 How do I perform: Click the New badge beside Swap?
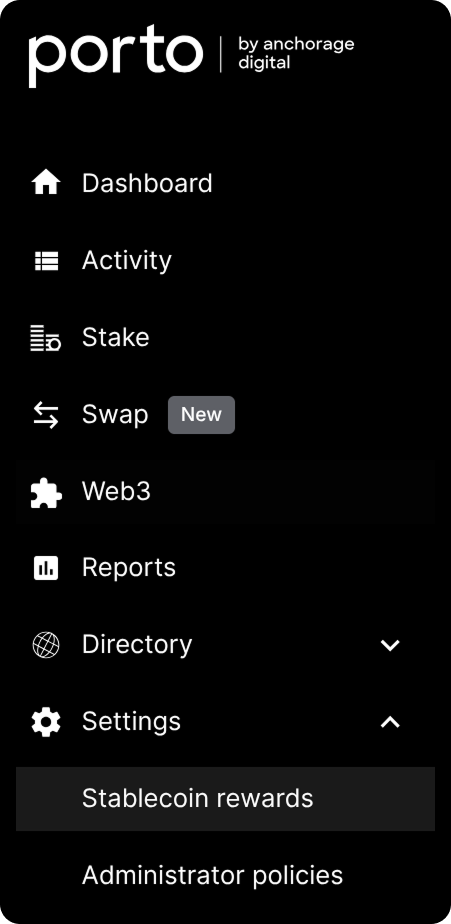click(202, 415)
